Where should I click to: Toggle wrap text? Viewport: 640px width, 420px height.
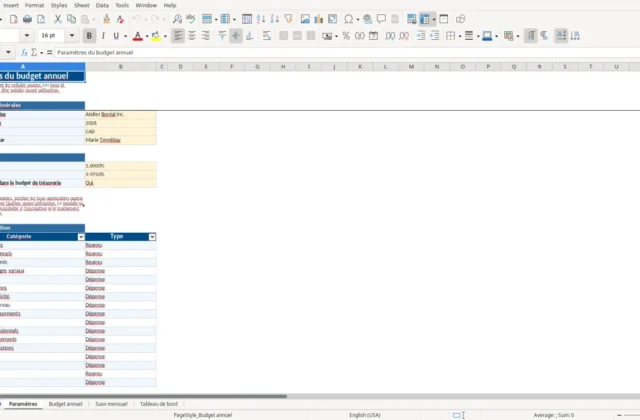click(x=267, y=36)
